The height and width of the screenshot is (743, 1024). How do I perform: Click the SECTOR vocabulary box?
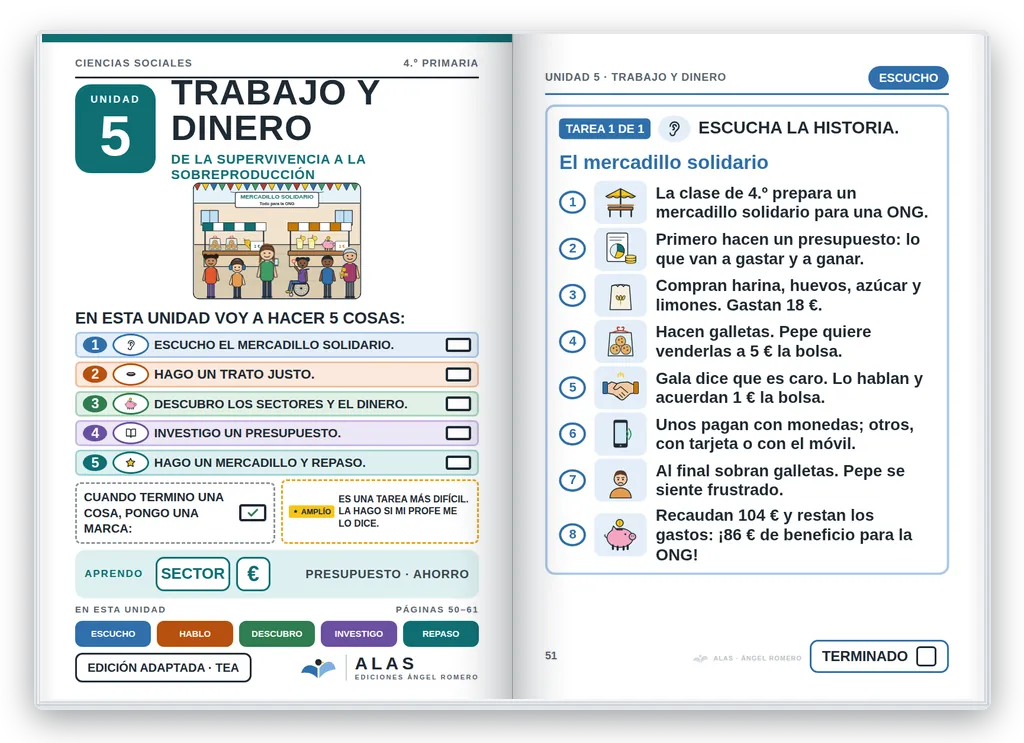(x=193, y=574)
